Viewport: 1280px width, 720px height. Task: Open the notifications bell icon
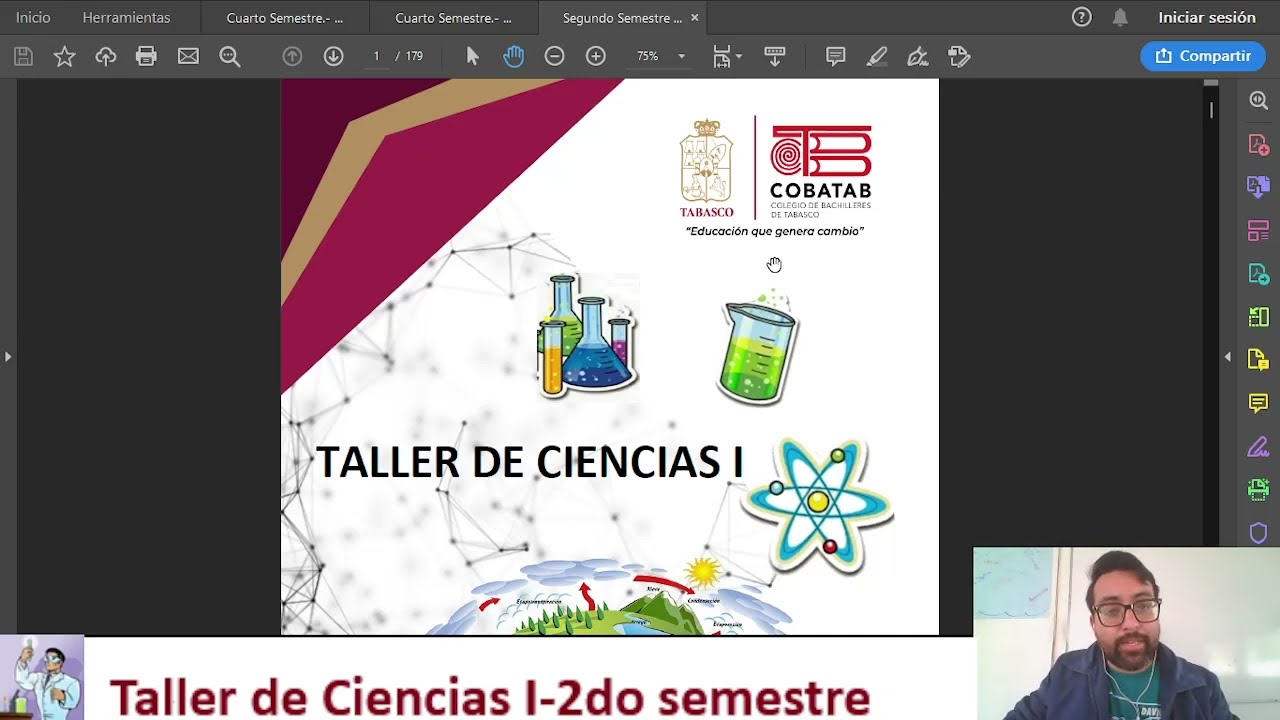pos(1120,17)
